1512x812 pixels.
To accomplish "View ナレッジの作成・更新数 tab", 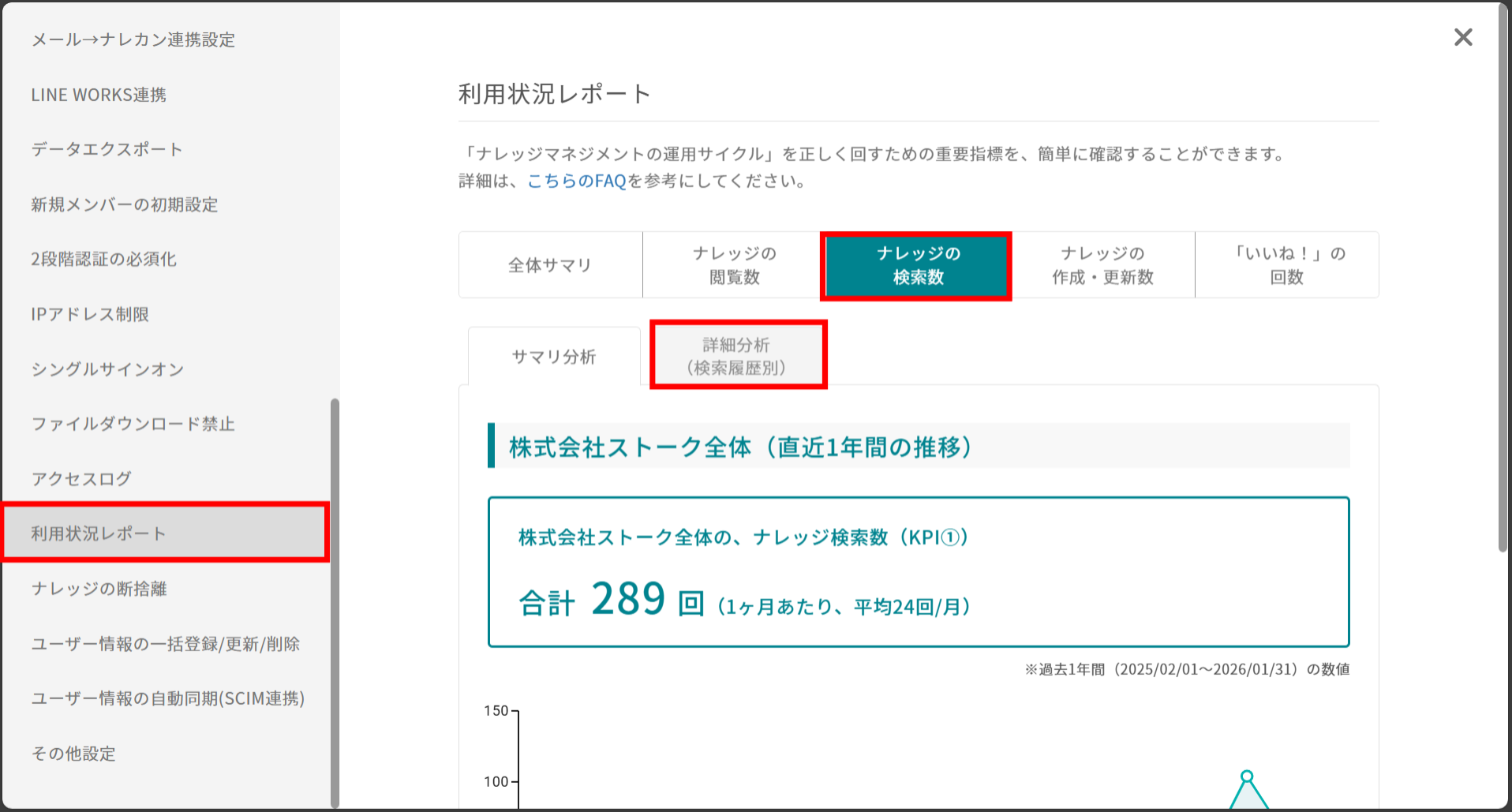I will 1103,265.
